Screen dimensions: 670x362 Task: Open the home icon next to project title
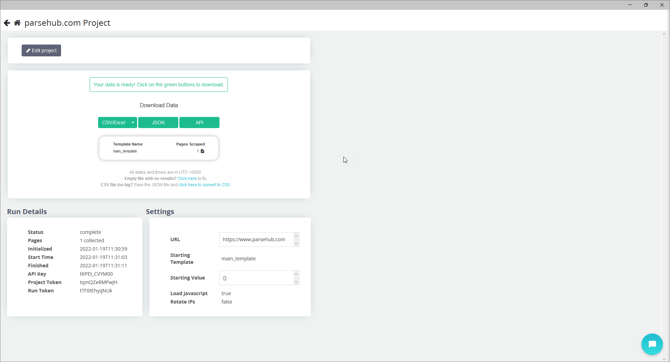pyautogui.click(x=17, y=23)
